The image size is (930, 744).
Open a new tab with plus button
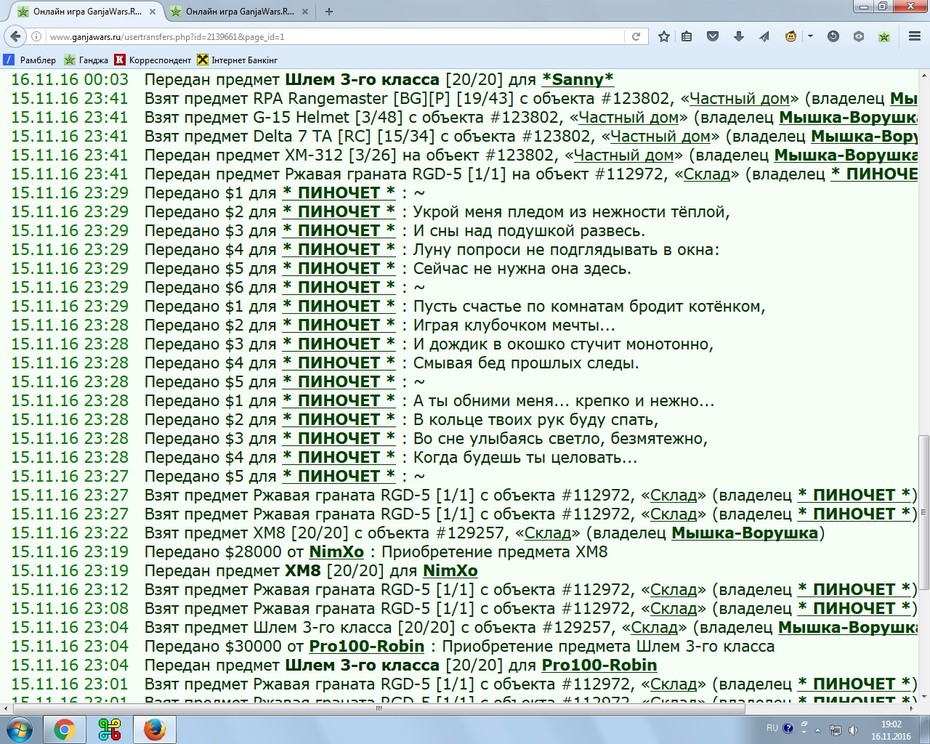click(329, 11)
